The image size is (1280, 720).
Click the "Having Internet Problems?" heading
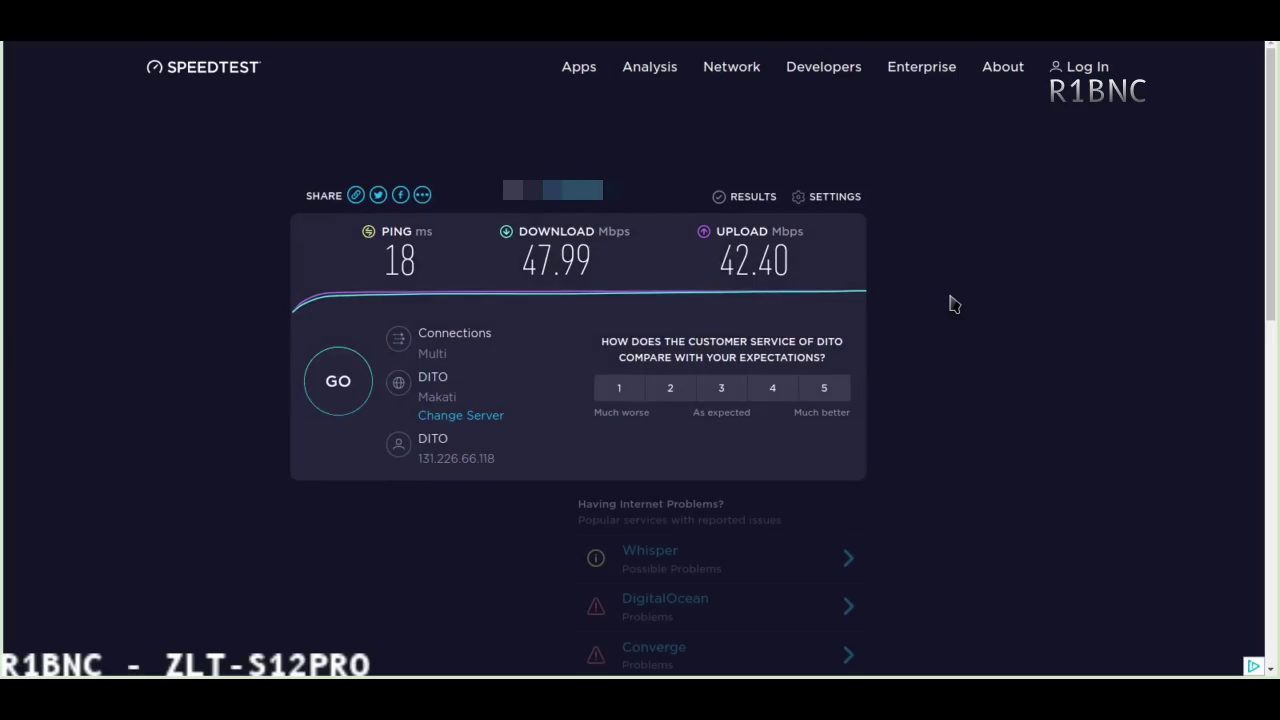pyautogui.click(x=650, y=504)
